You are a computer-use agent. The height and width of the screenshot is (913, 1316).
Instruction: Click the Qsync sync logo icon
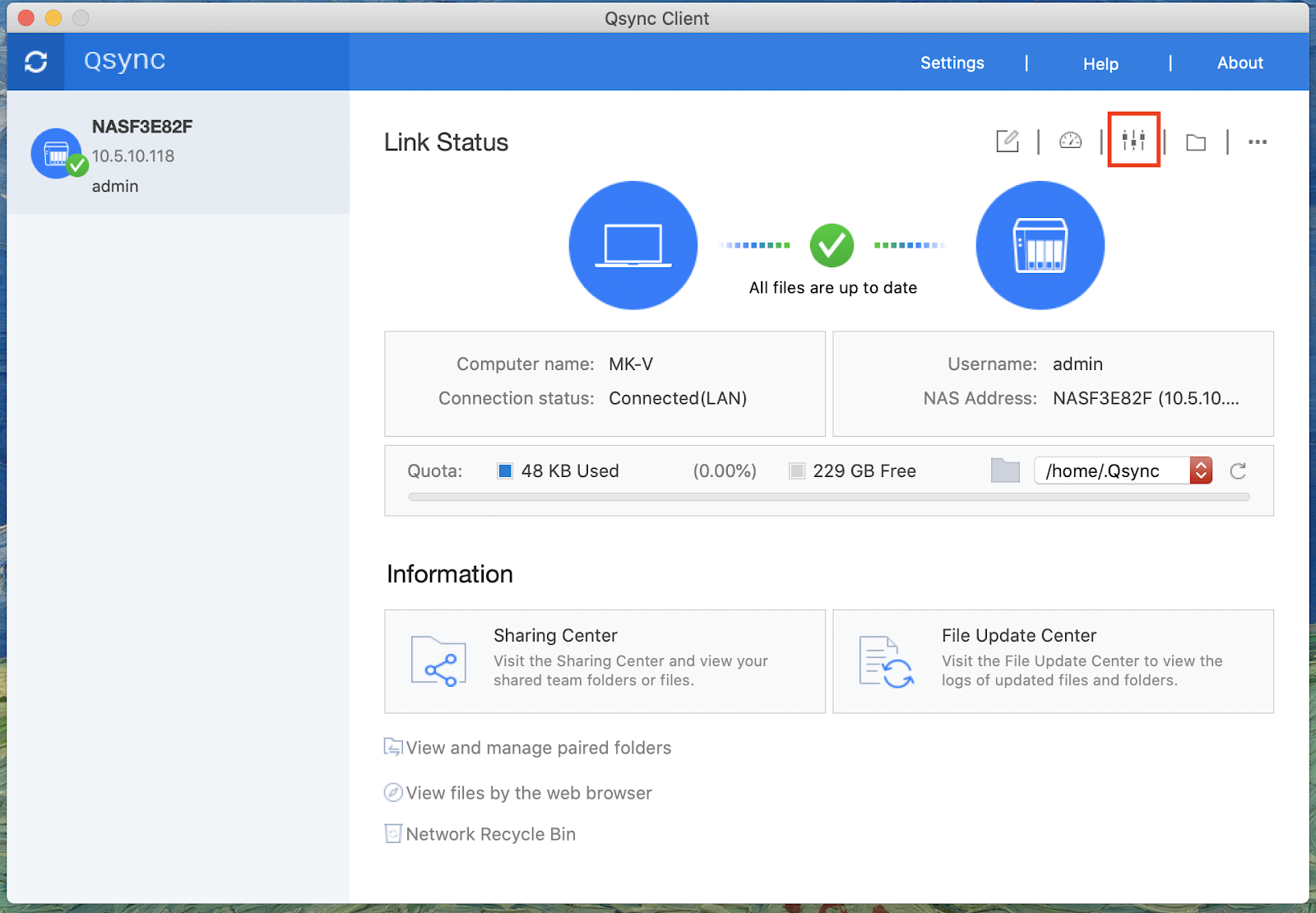(x=35, y=62)
